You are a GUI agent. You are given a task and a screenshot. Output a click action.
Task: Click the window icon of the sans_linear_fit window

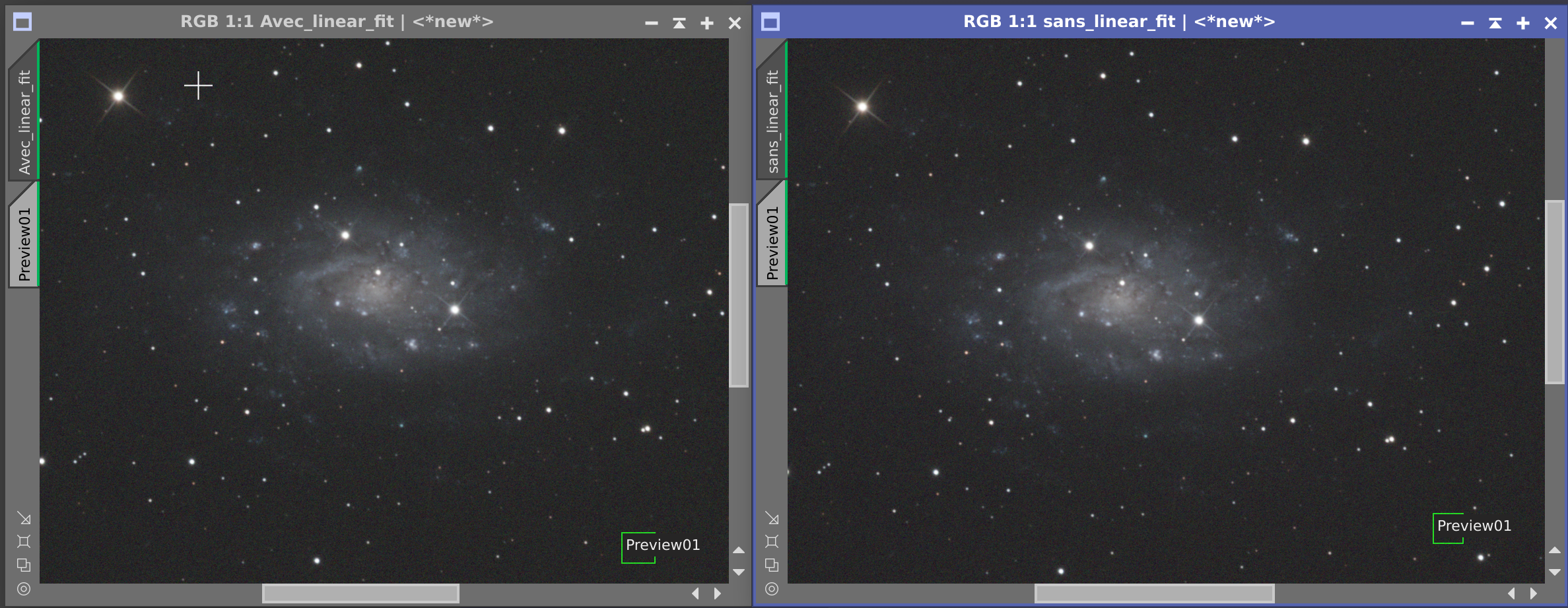point(770,22)
